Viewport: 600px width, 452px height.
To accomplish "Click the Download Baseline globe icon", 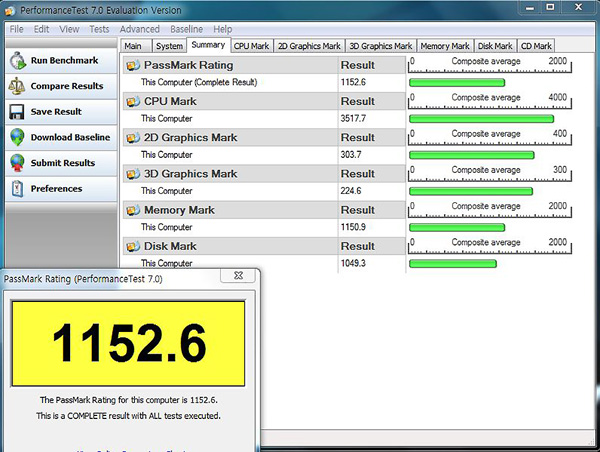I will click(18, 137).
